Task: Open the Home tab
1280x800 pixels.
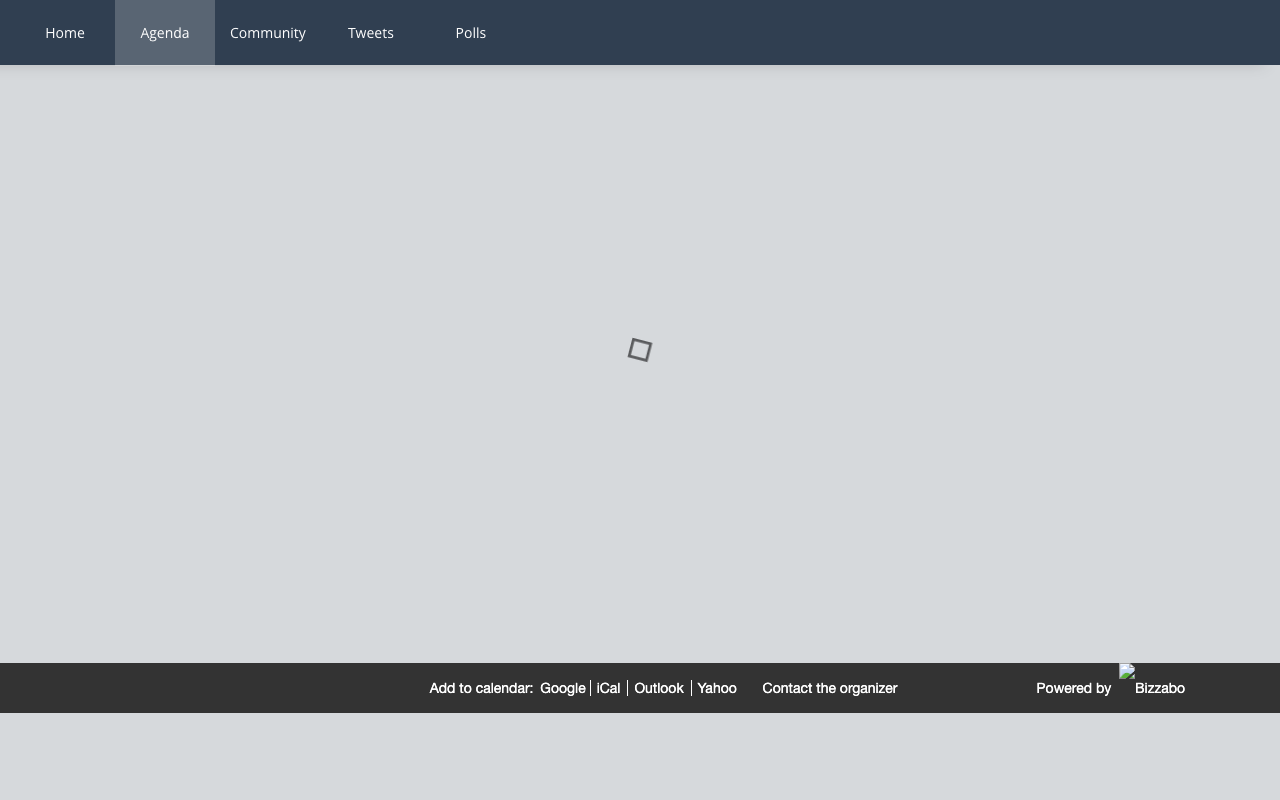Action: (64, 32)
